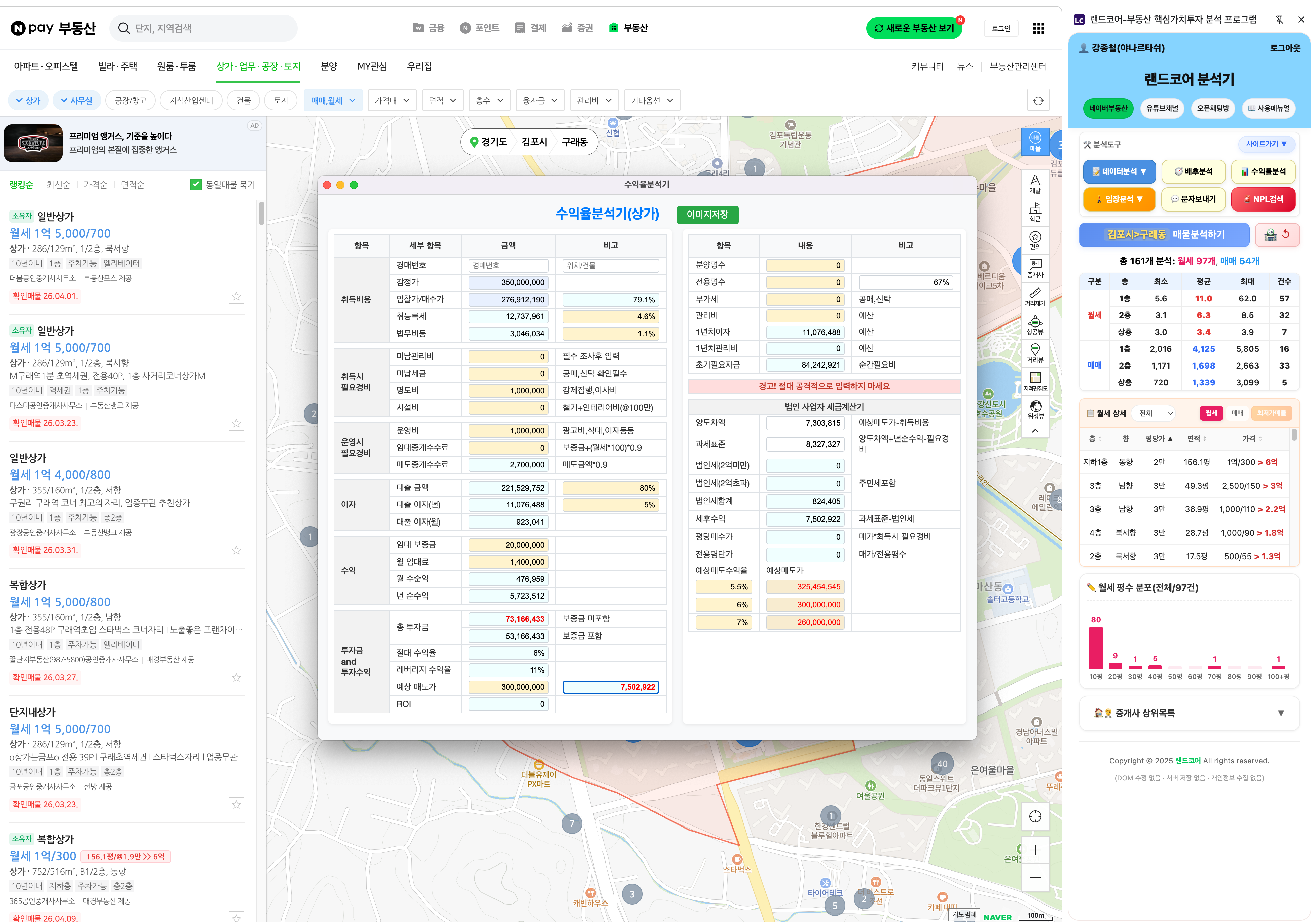Open the Naver apps grid menu
The height and width of the screenshot is (922, 1316).
point(1038,28)
